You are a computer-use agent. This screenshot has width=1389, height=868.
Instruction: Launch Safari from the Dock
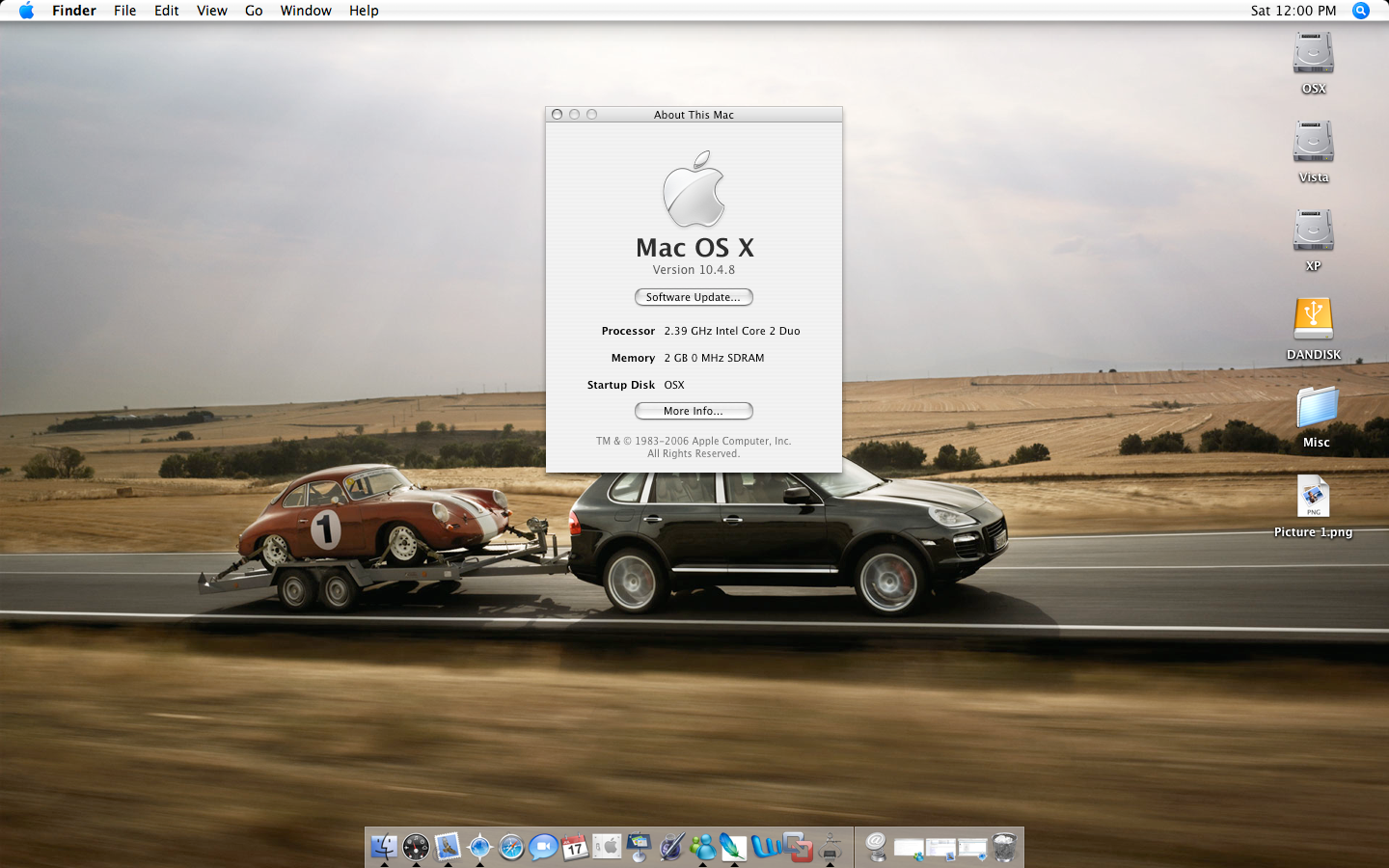click(x=511, y=847)
